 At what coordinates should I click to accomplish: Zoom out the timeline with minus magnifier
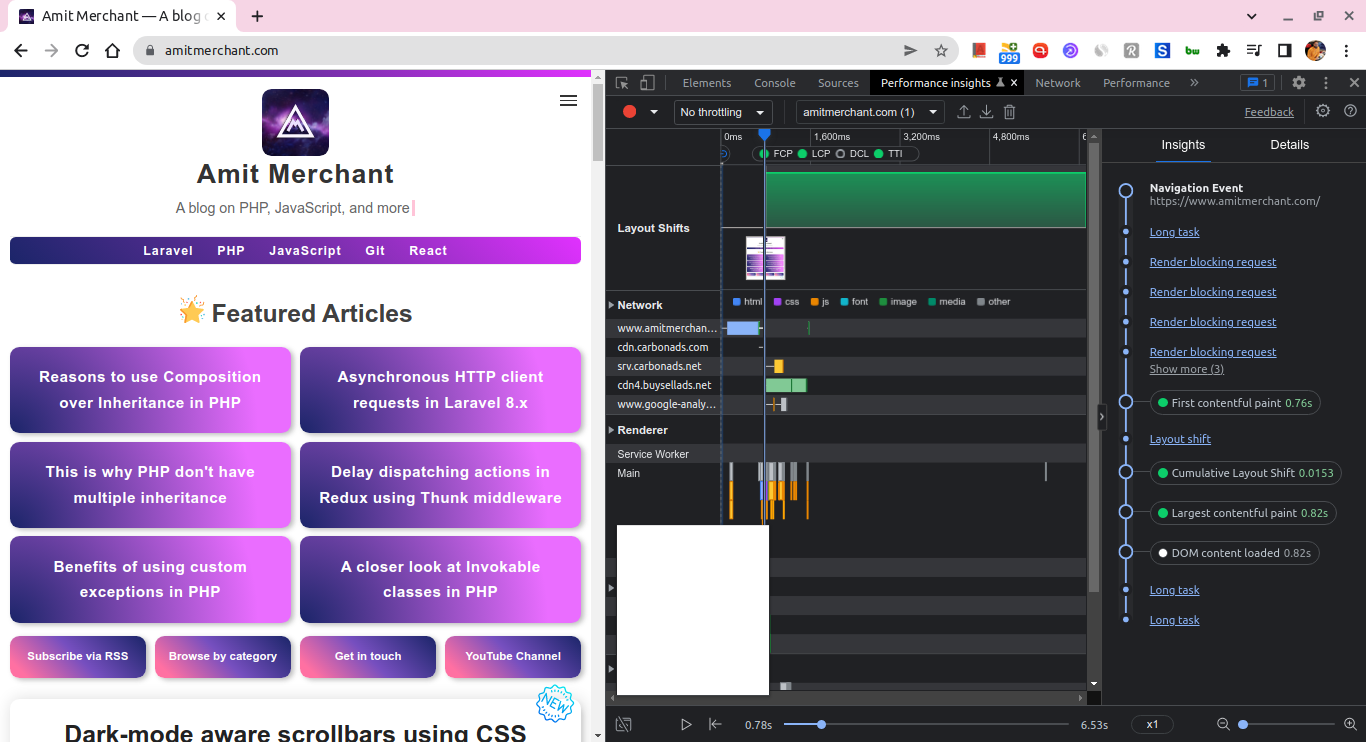click(1222, 724)
